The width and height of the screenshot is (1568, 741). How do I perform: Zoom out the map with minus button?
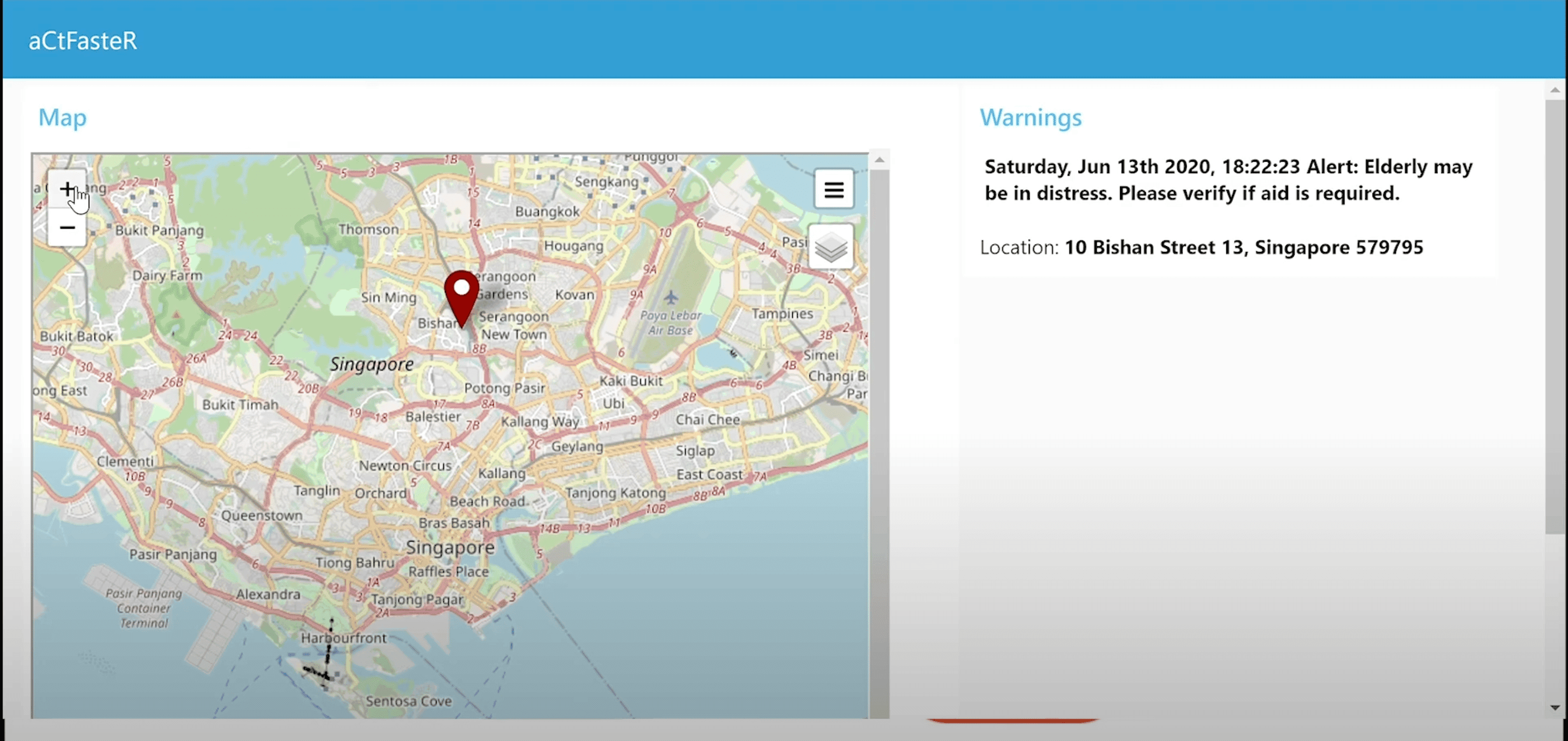click(67, 227)
